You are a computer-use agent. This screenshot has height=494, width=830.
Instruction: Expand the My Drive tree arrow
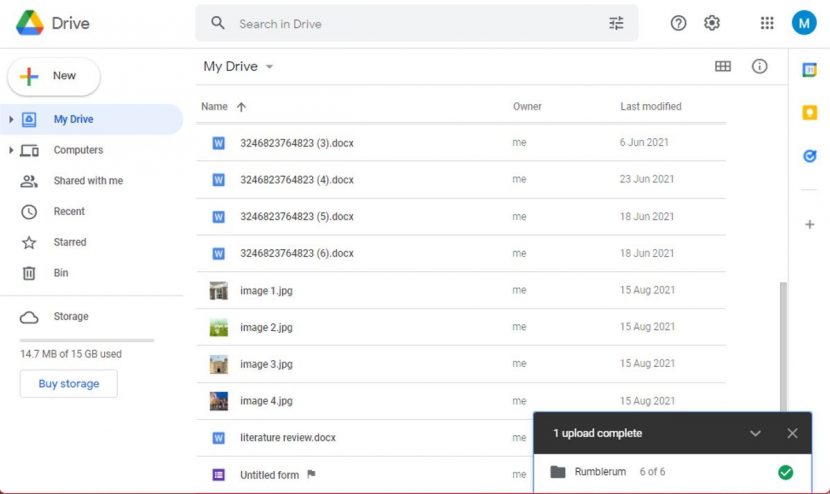pyautogui.click(x=11, y=119)
